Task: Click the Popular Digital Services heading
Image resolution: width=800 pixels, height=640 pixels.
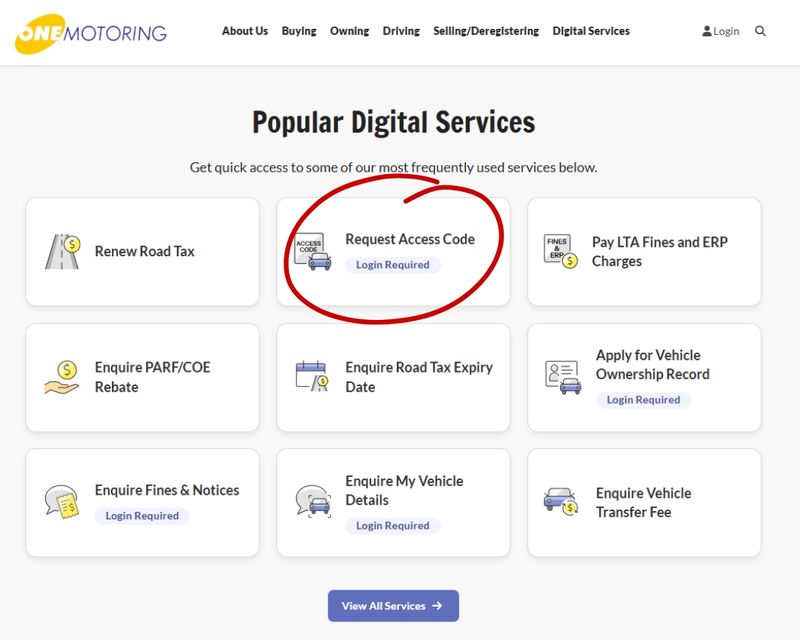Action: (394, 122)
